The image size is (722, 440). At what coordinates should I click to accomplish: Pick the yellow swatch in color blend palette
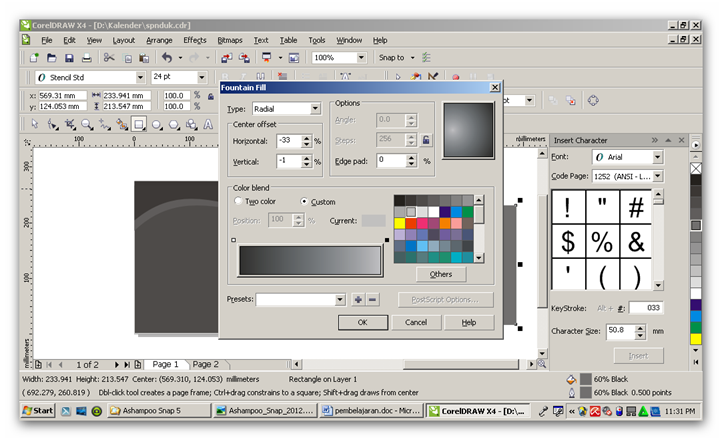(400, 223)
